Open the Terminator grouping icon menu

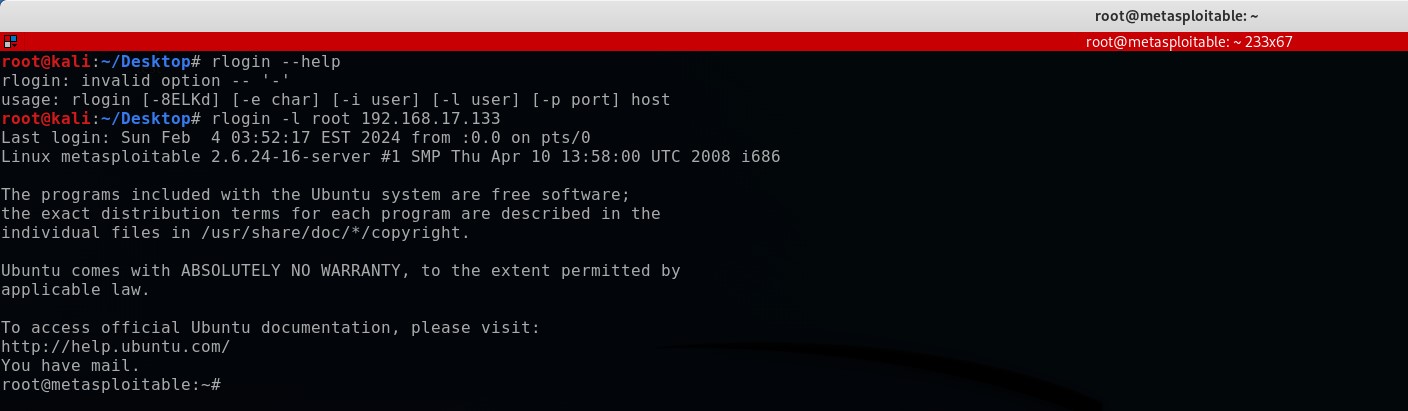pyautogui.click(x=9, y=42)
